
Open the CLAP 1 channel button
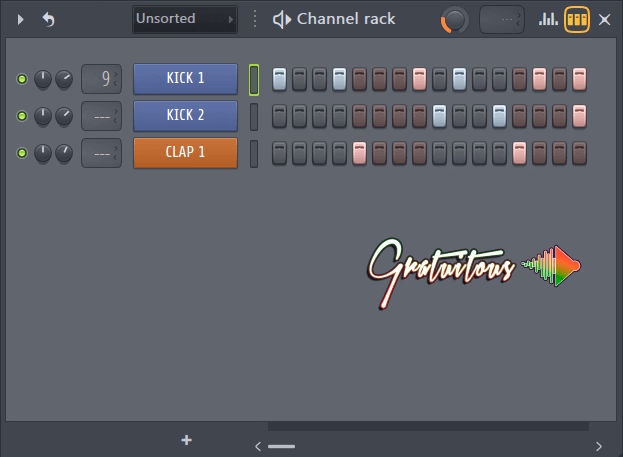(x=186, y=153)
